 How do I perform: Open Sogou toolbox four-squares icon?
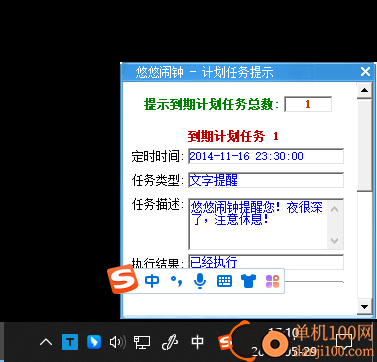click(272, 281)
